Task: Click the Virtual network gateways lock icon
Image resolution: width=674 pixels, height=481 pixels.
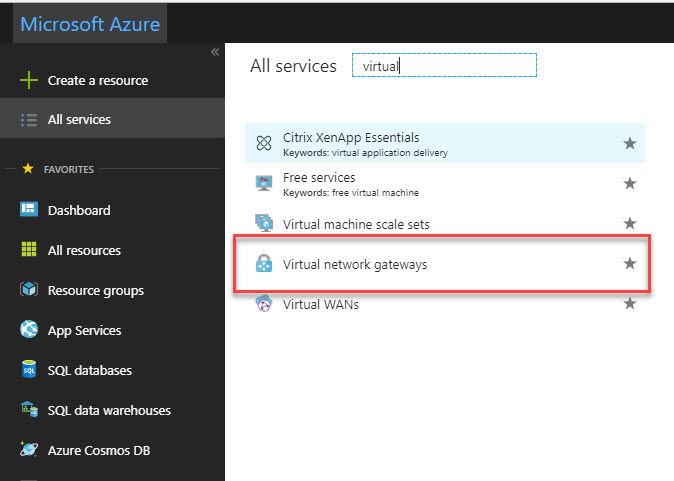Action: (264, 264)
